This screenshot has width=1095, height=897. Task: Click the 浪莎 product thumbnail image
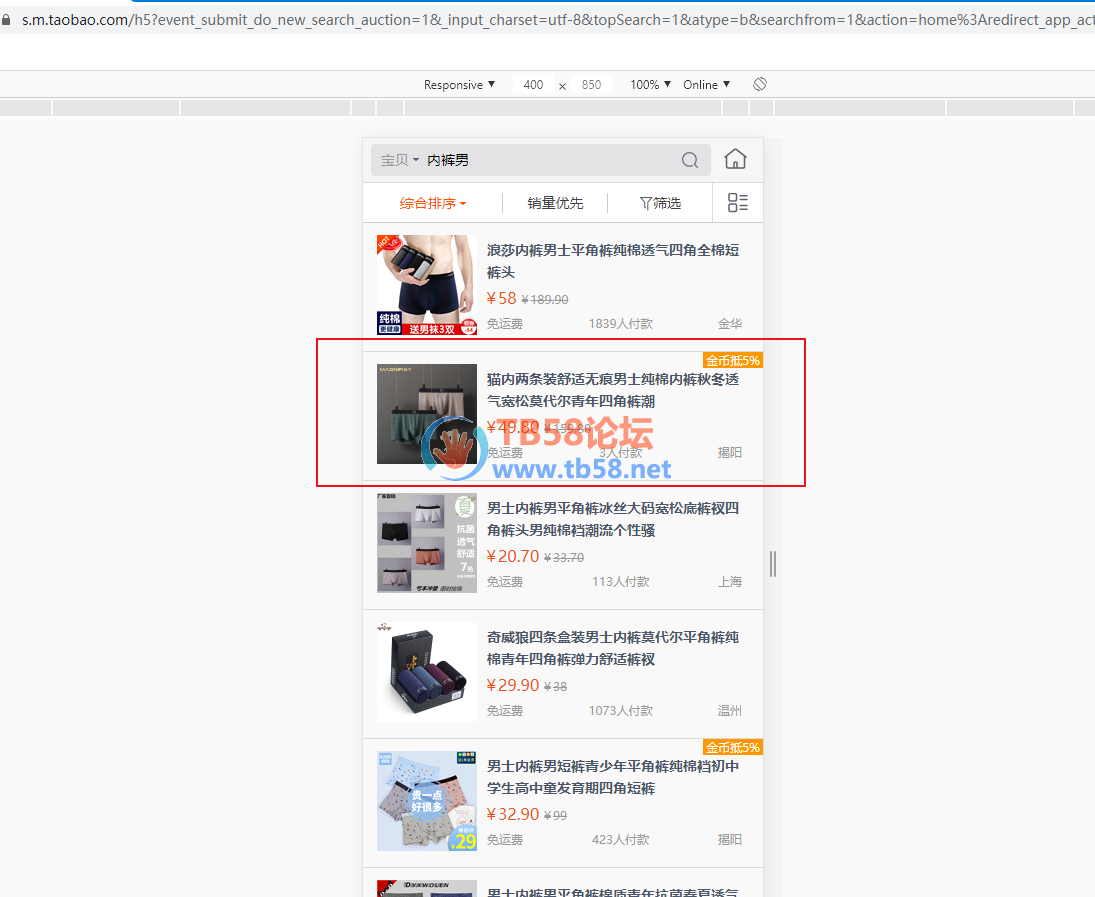coord(427,285)
